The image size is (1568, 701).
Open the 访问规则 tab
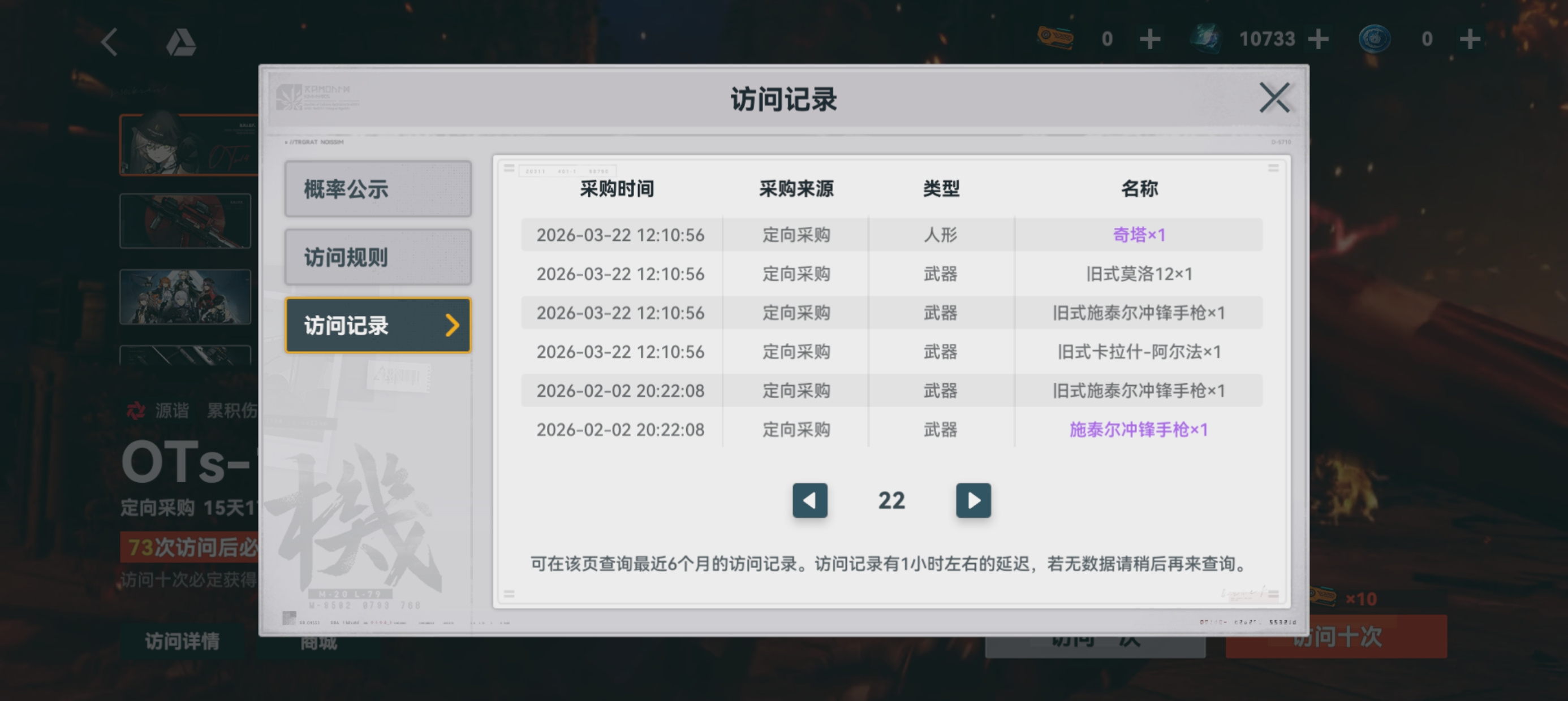coord(378,257)
